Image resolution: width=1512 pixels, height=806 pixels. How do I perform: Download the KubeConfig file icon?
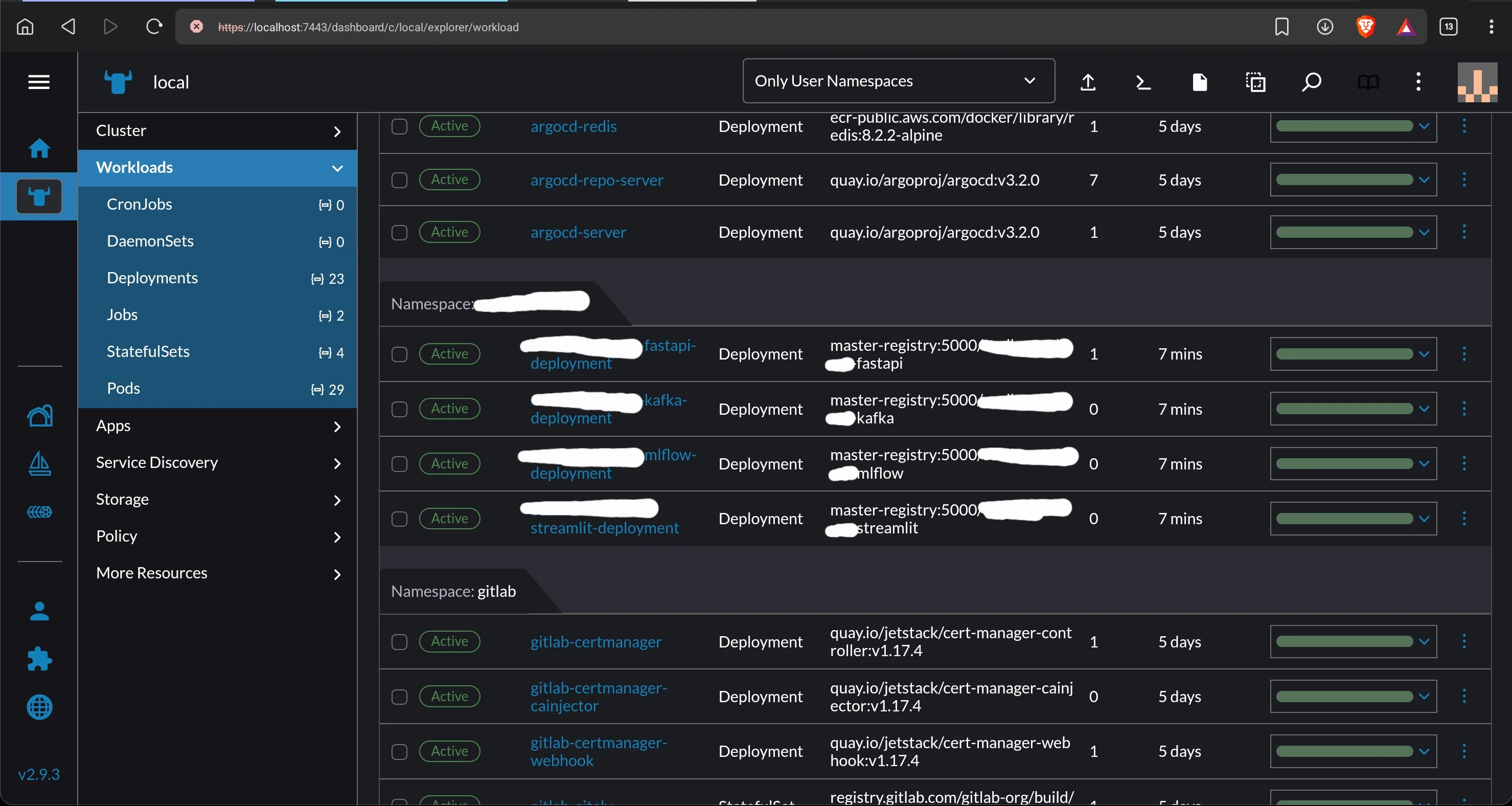tap(1200, 82)
